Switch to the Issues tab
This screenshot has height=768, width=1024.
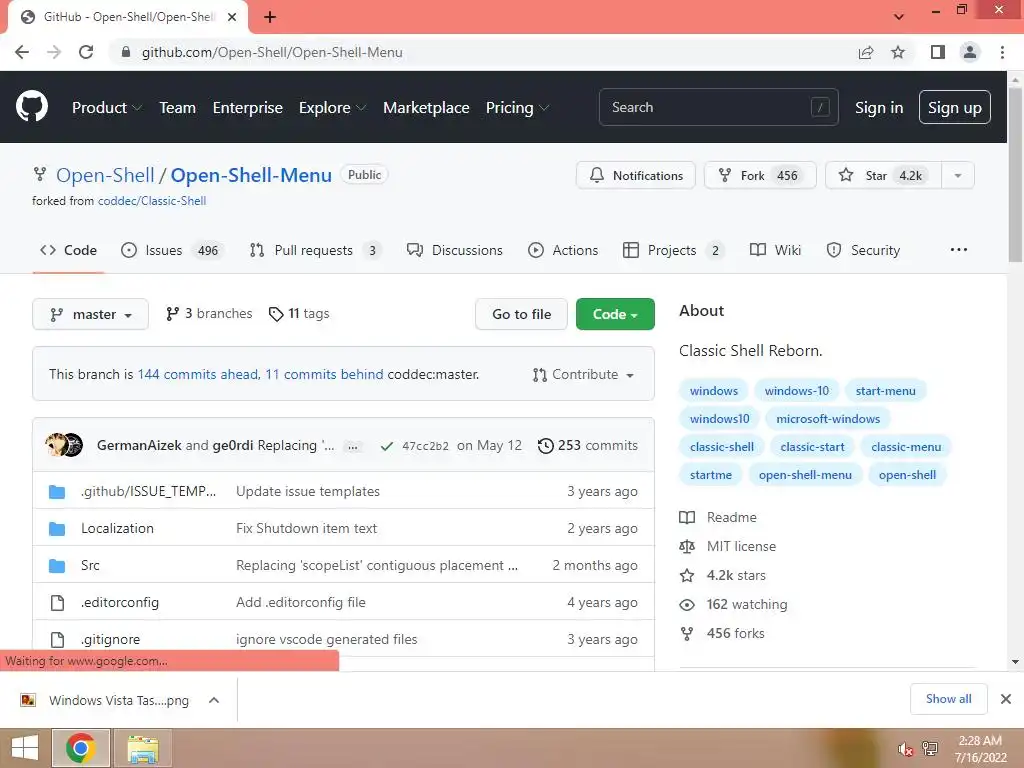pyautogui.click(x=173, y=250)
